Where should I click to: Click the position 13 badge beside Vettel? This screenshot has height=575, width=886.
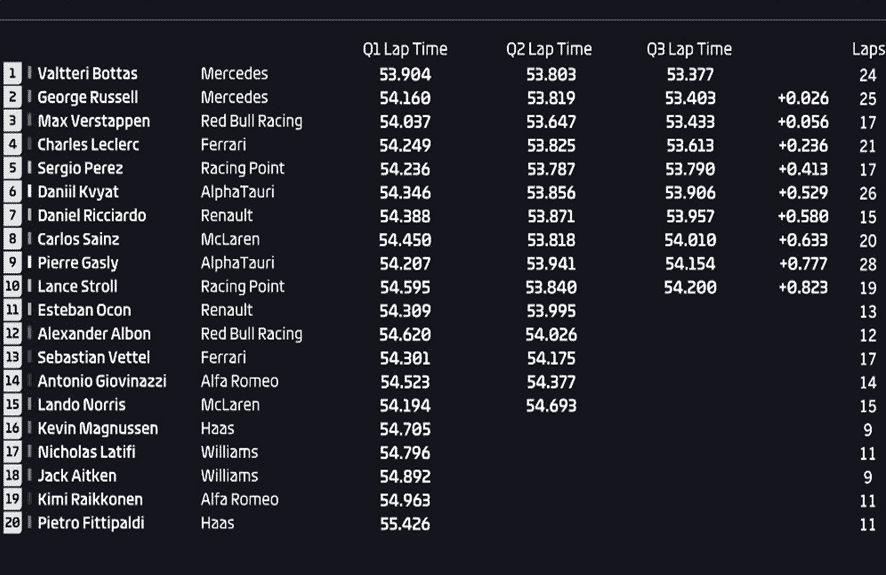(12, 357)
